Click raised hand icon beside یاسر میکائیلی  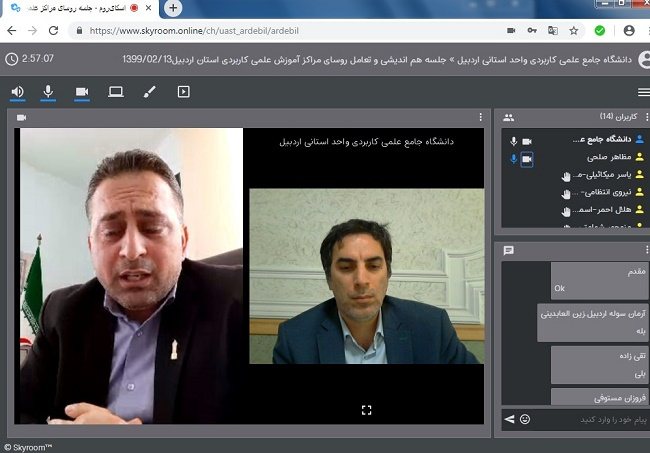click(566, 177)
